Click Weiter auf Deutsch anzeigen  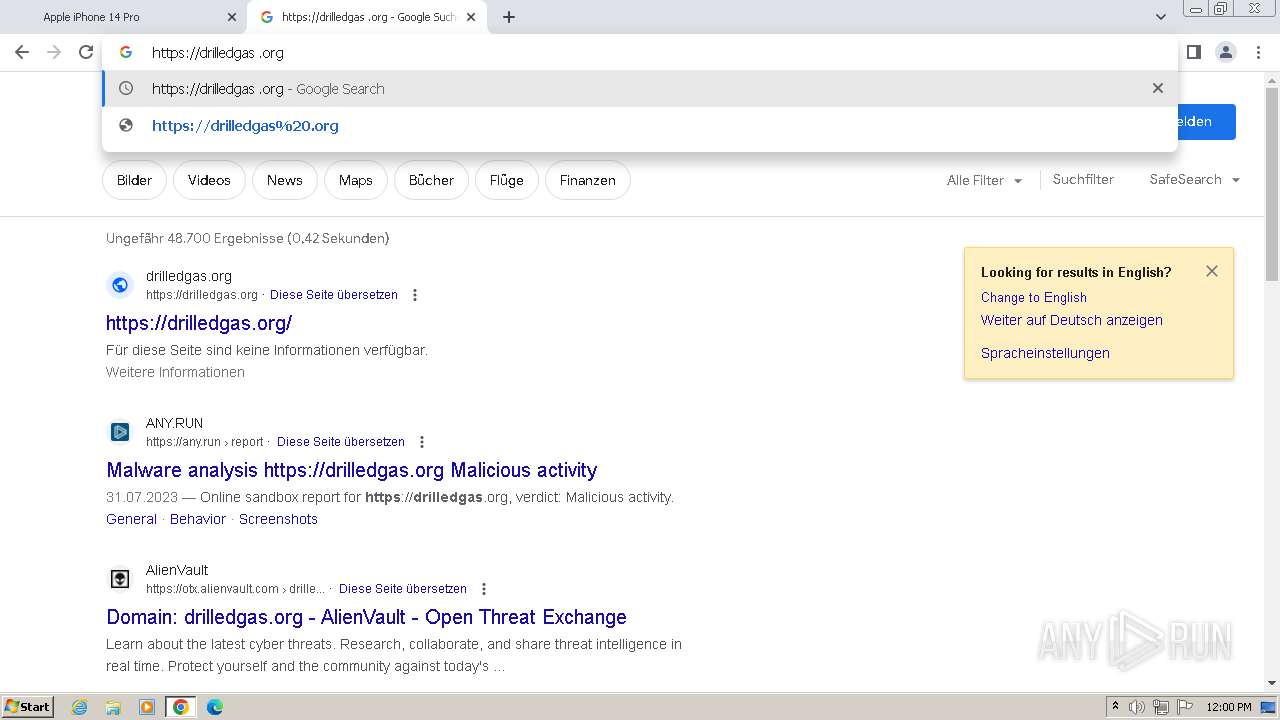1071,320
